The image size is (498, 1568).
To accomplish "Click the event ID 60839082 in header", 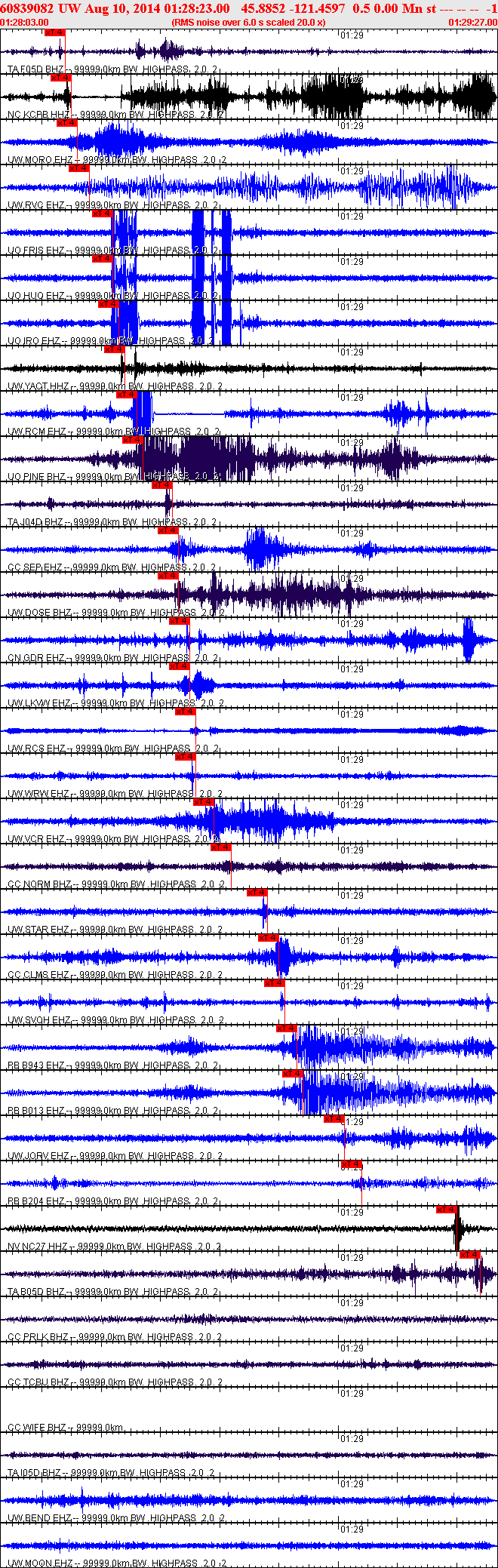I will 27,8.
